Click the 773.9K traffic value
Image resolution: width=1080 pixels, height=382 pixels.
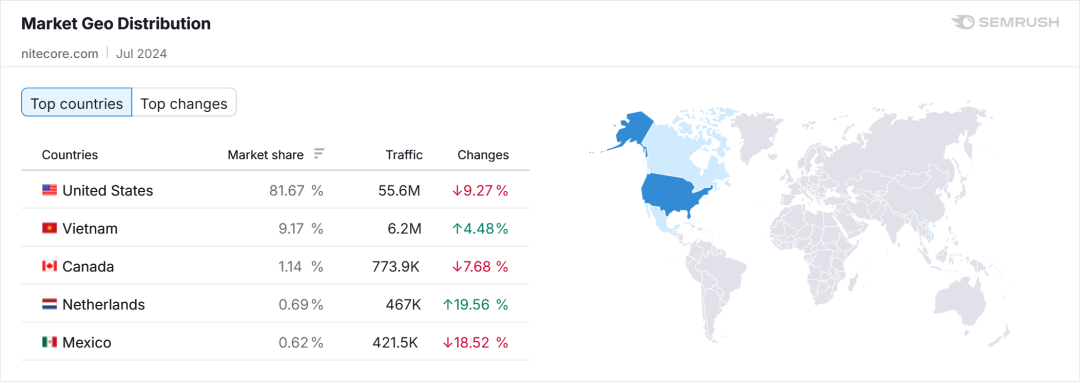coord(395,266)
